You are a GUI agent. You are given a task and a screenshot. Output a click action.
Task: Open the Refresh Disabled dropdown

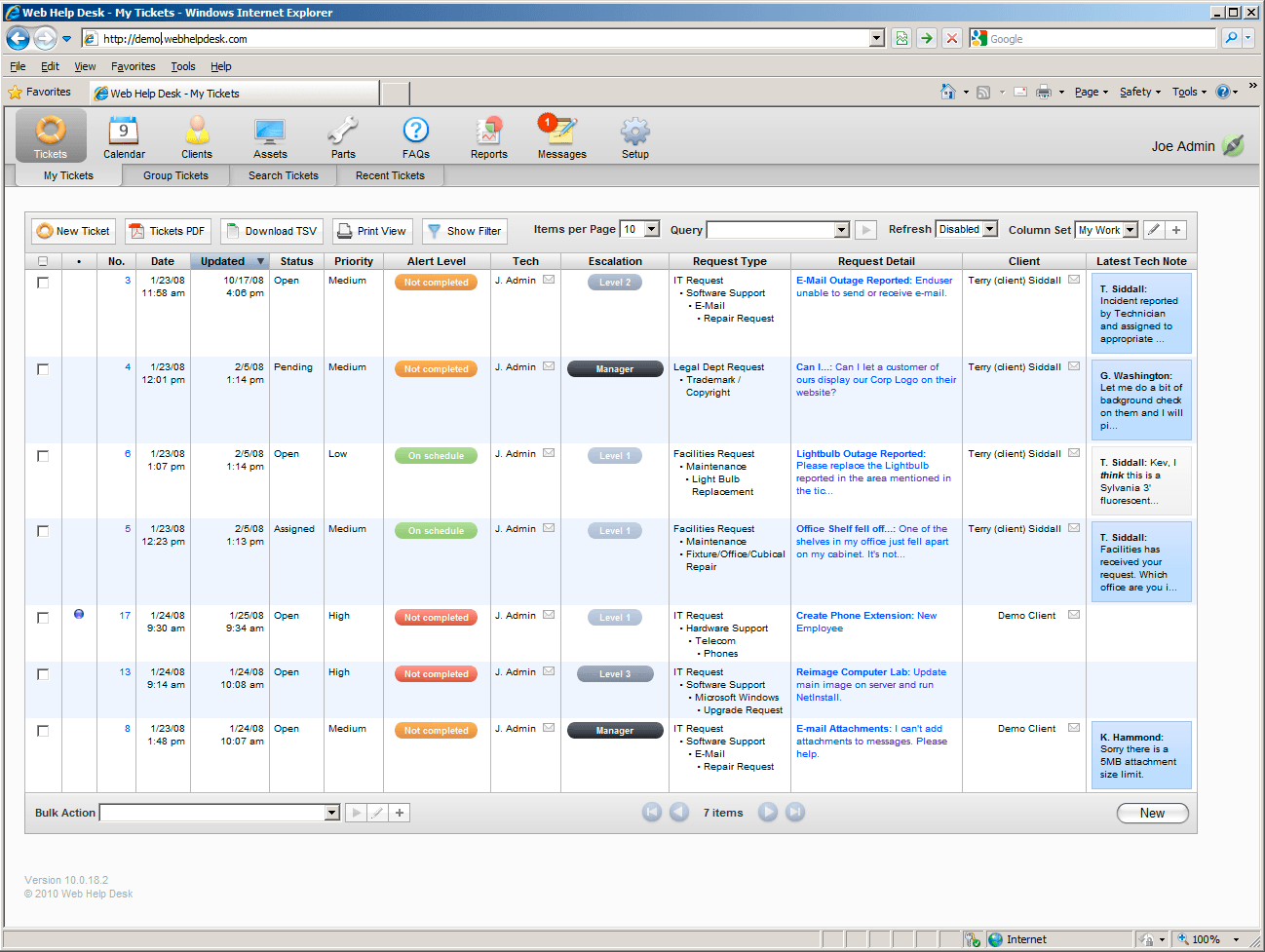990,229
